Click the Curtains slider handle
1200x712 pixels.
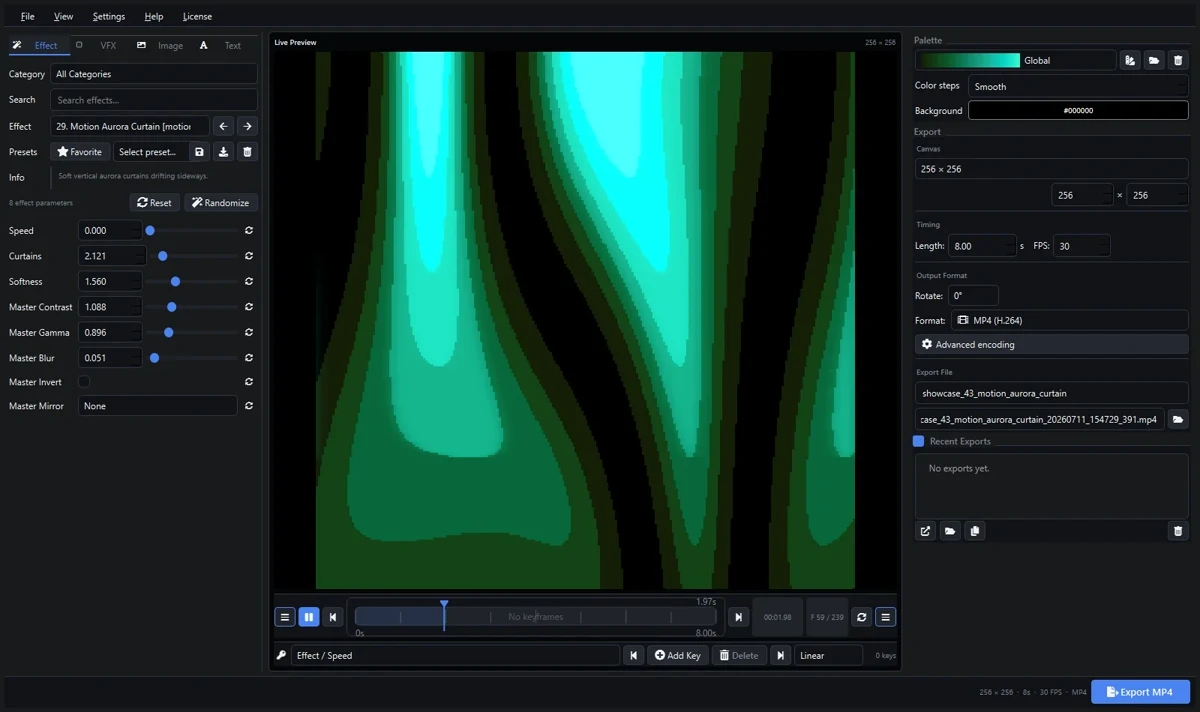163,256
